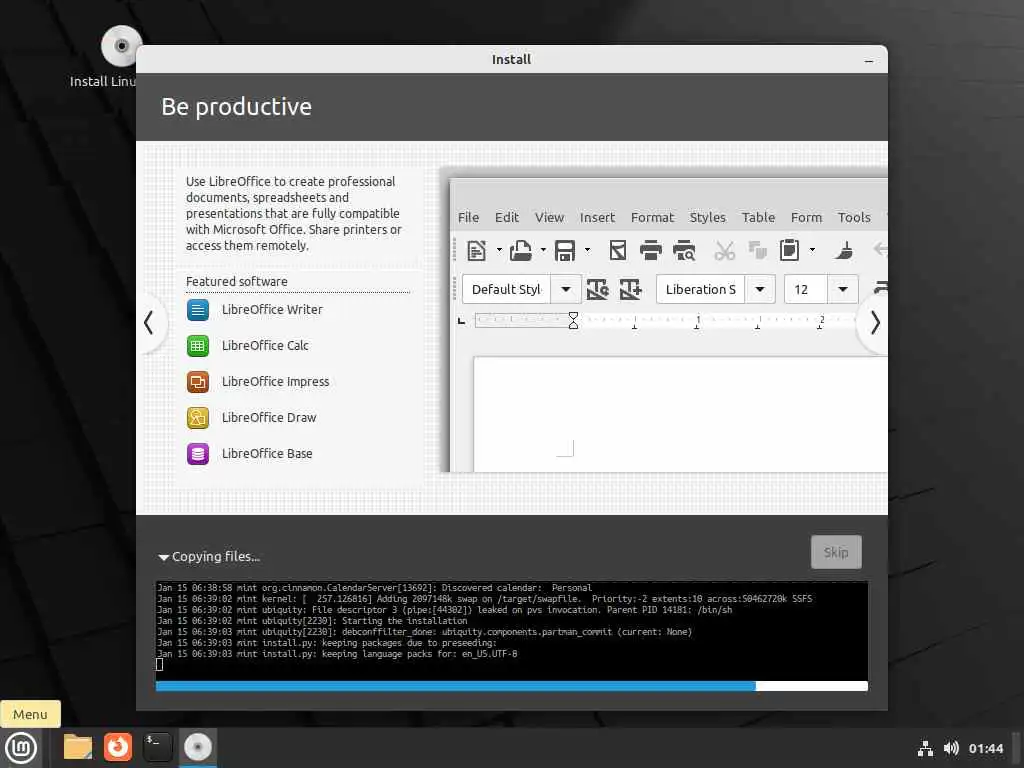This screenshot has height=768, width=1024.
Task: Click the Paste clipboard icon in slideshow
Action: [790, 250]
